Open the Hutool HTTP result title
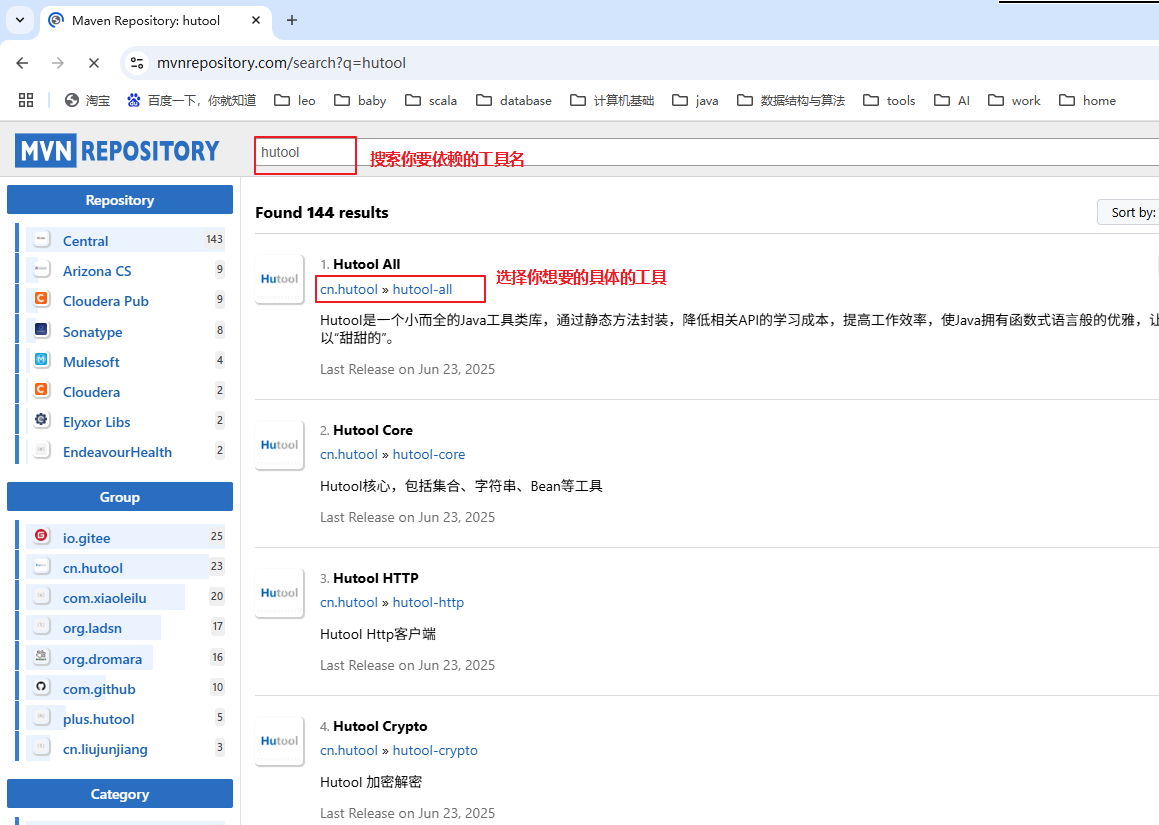The width and height of the screenshot is (1159, 825). [375, 578]
